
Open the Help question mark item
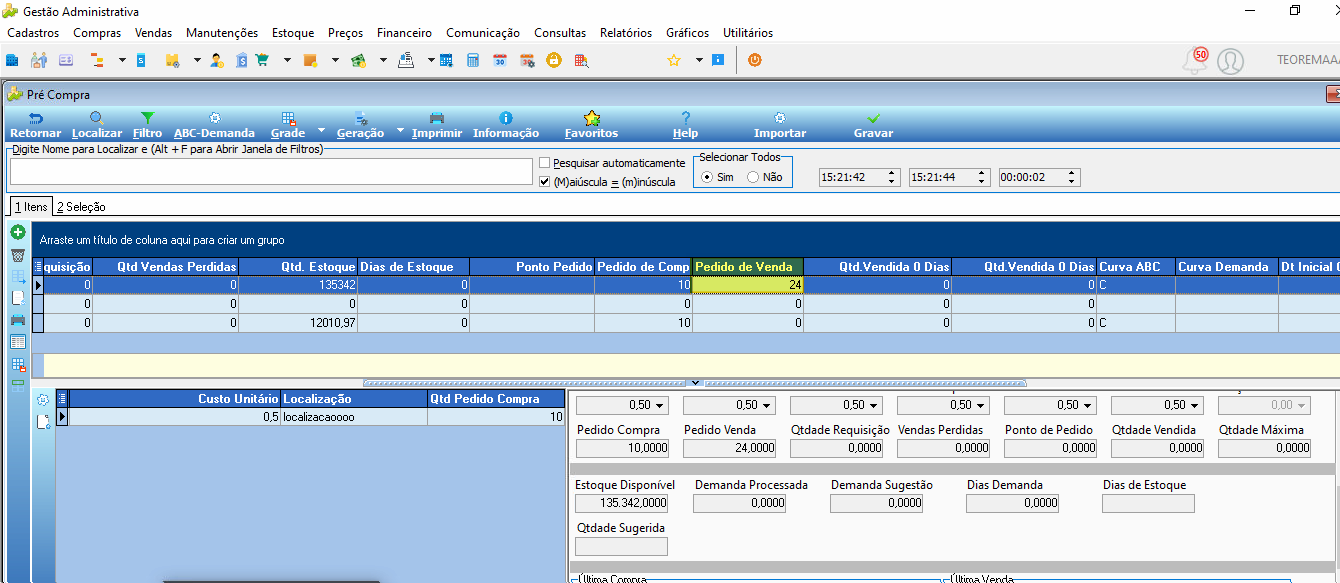685,125
